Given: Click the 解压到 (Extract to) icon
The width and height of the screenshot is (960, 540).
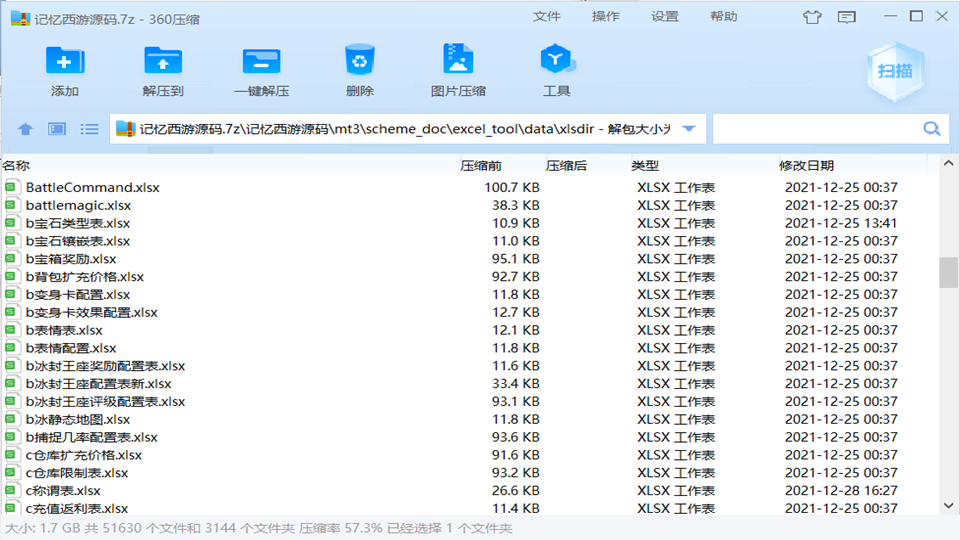Looking at the screenshot, I should (163, 61).
